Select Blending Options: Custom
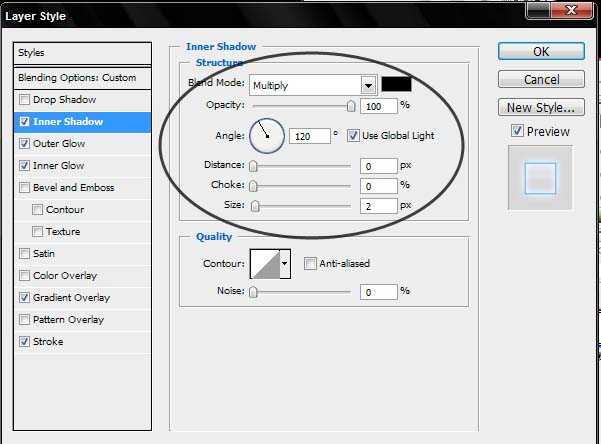601x444 pixels. 82,78
